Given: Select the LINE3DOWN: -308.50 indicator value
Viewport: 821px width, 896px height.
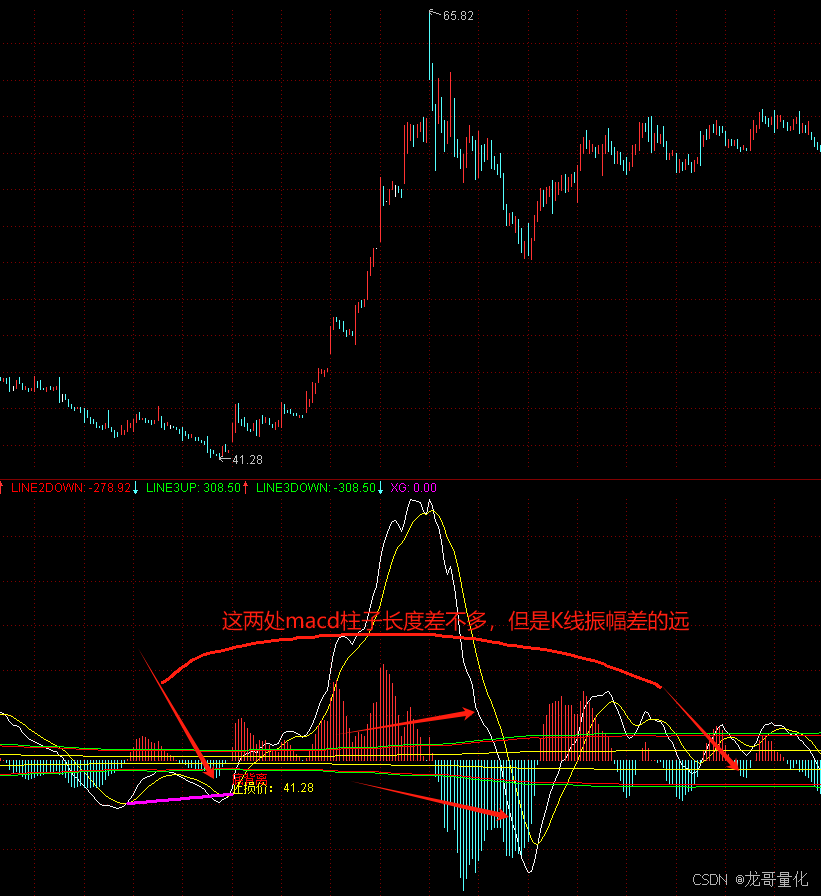Looking at the screenshot, I should click(x=315, y=488).
